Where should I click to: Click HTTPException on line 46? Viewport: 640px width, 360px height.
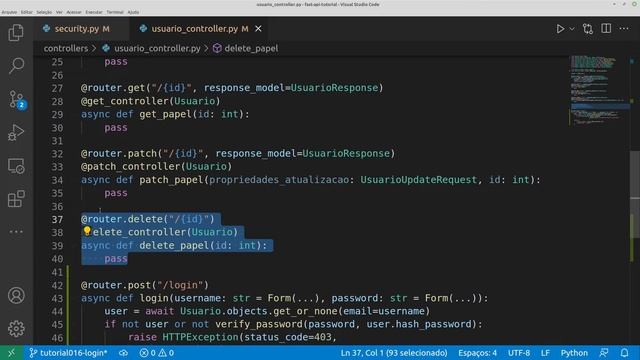(200, 337)
